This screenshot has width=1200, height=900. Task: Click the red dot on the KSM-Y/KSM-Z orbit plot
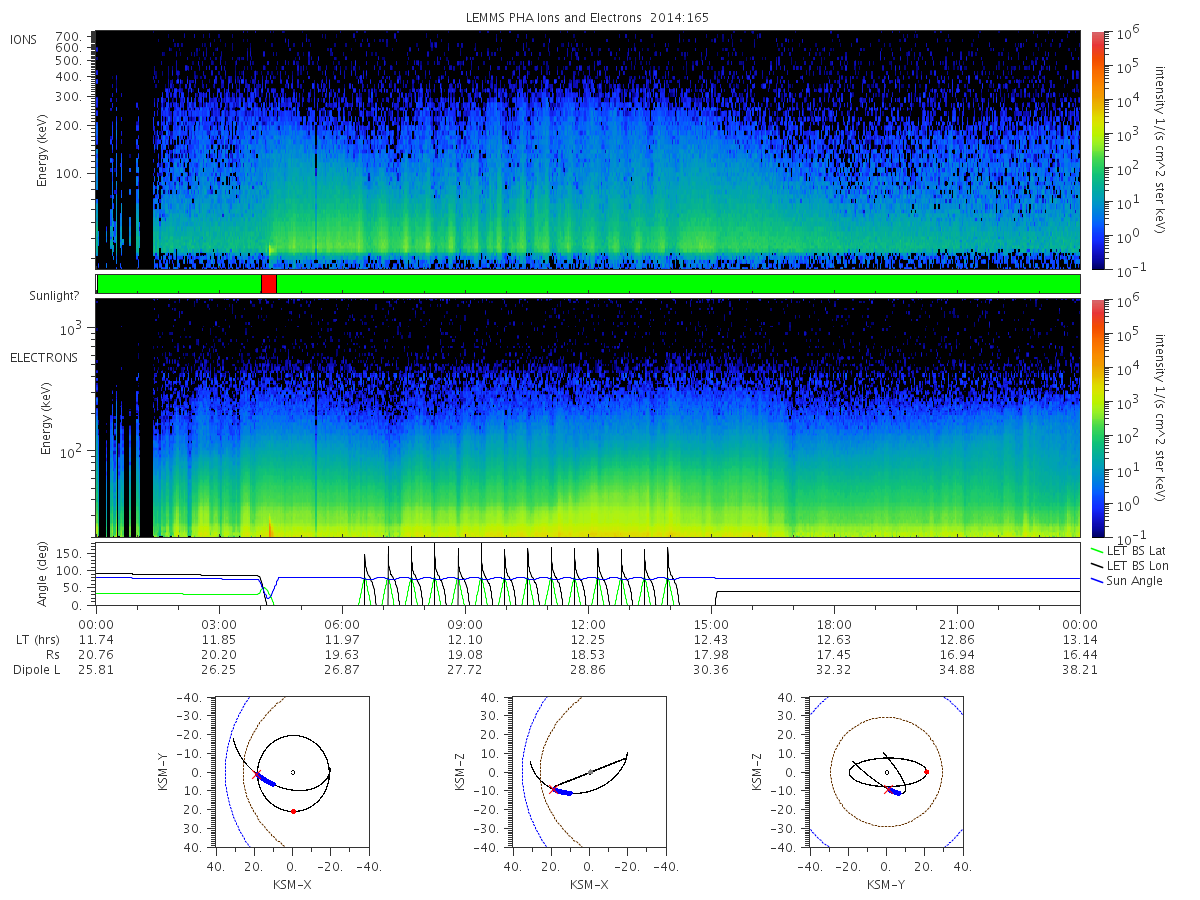[x=927, y=772]
